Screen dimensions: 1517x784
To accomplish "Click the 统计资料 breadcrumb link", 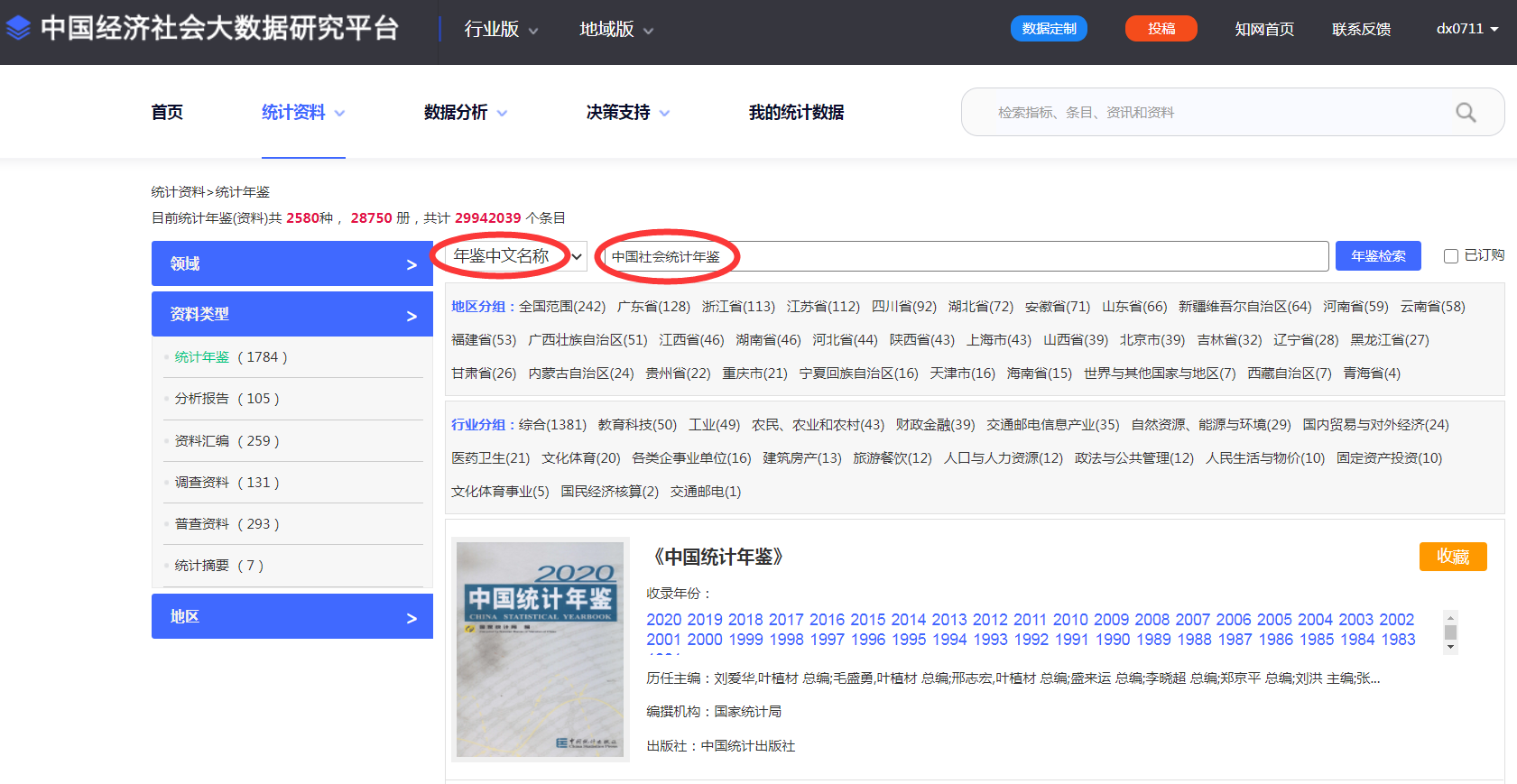I will pyautogui.click(x=178, y=192).
